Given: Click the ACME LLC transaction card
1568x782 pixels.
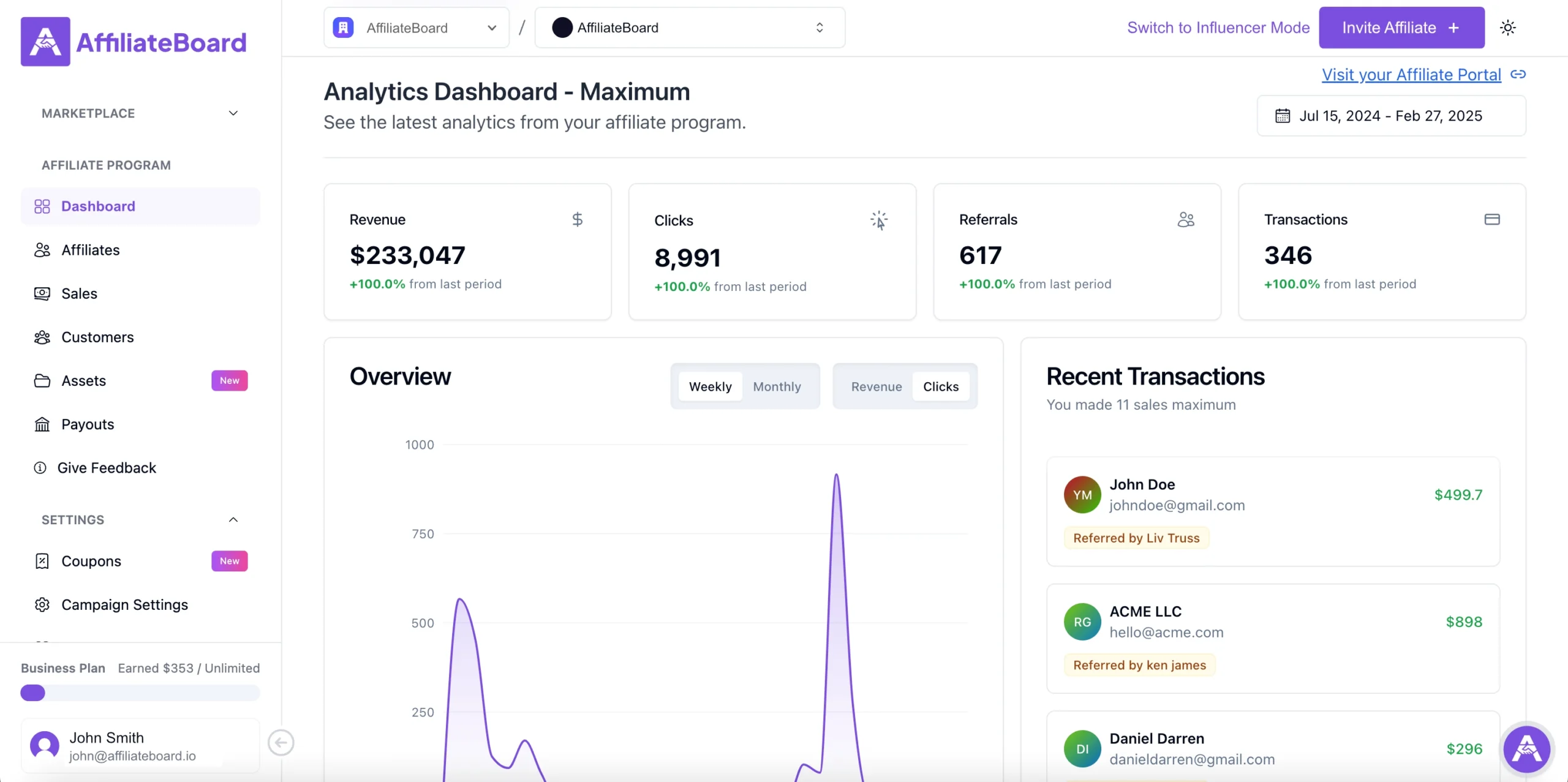Looking at the screenshot, I should (x=1273, y=639).
